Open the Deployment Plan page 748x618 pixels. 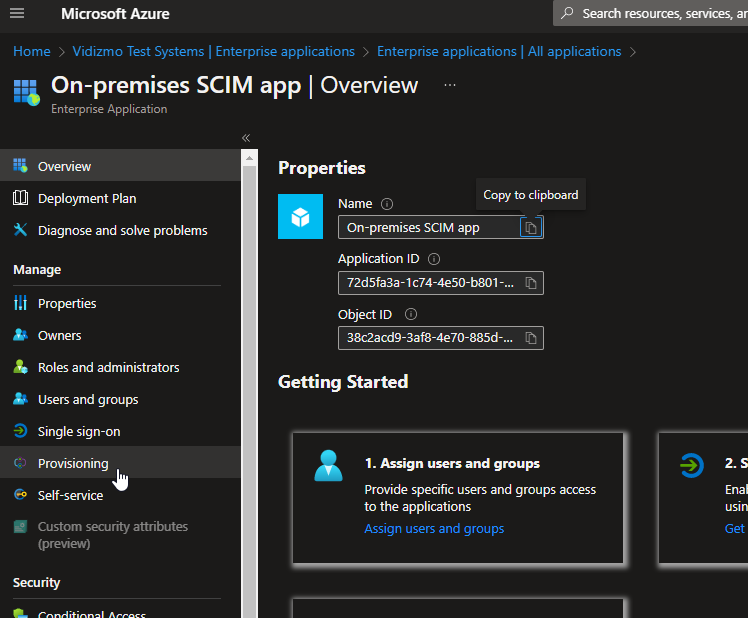pos(87,198)
